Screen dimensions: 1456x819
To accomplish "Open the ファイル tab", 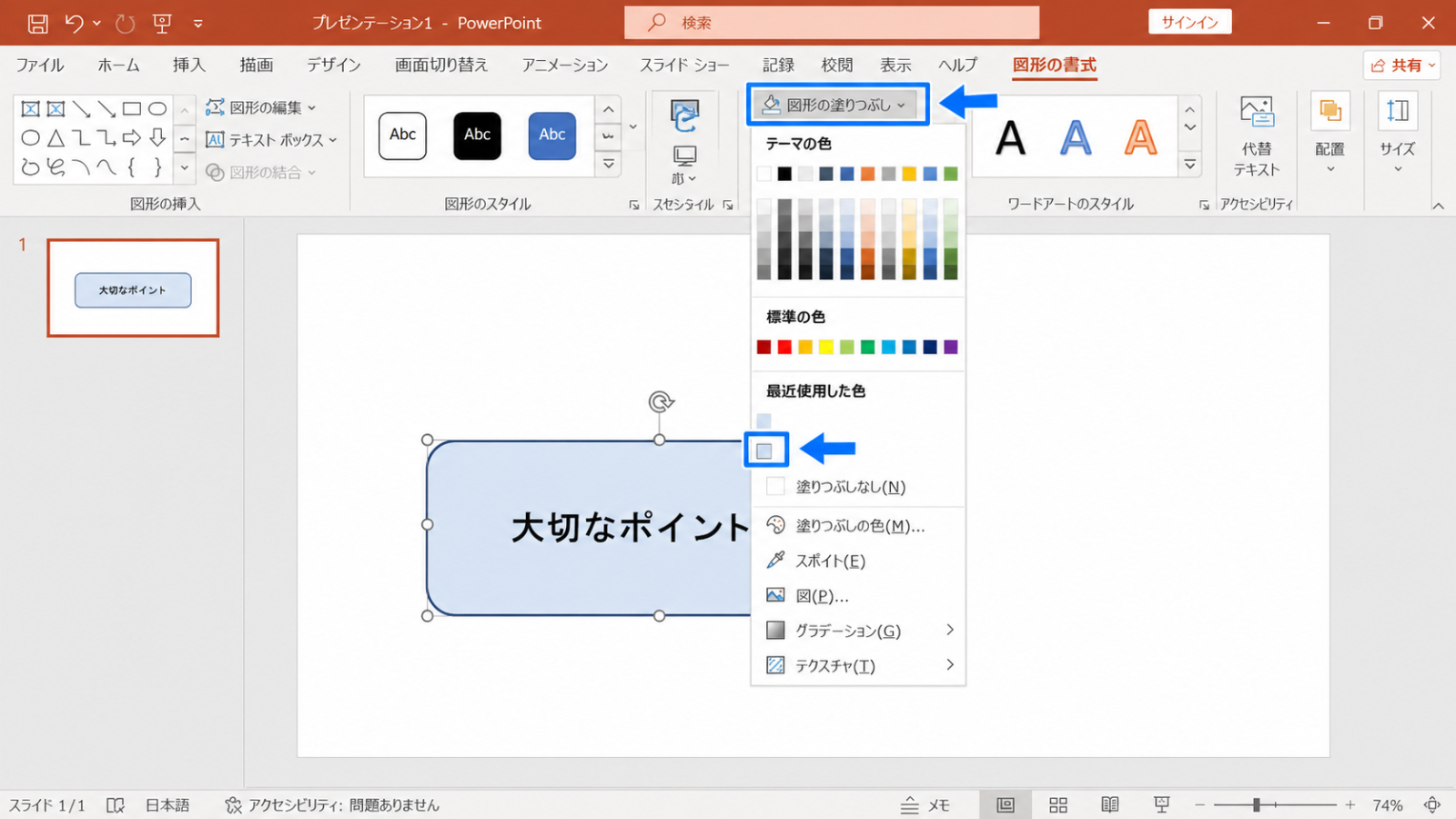I will point(40,65).
